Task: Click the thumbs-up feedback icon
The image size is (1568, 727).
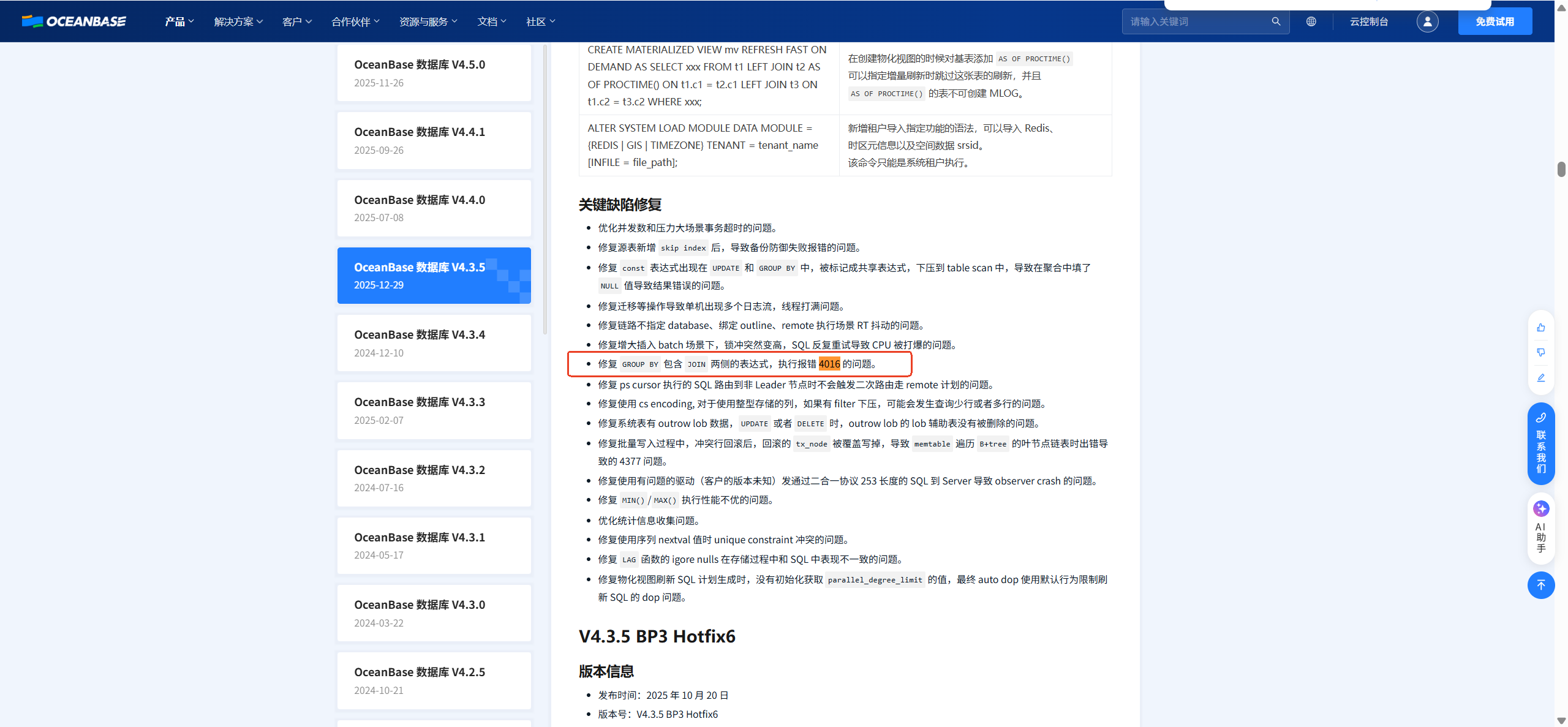Action: point(1540,328)
